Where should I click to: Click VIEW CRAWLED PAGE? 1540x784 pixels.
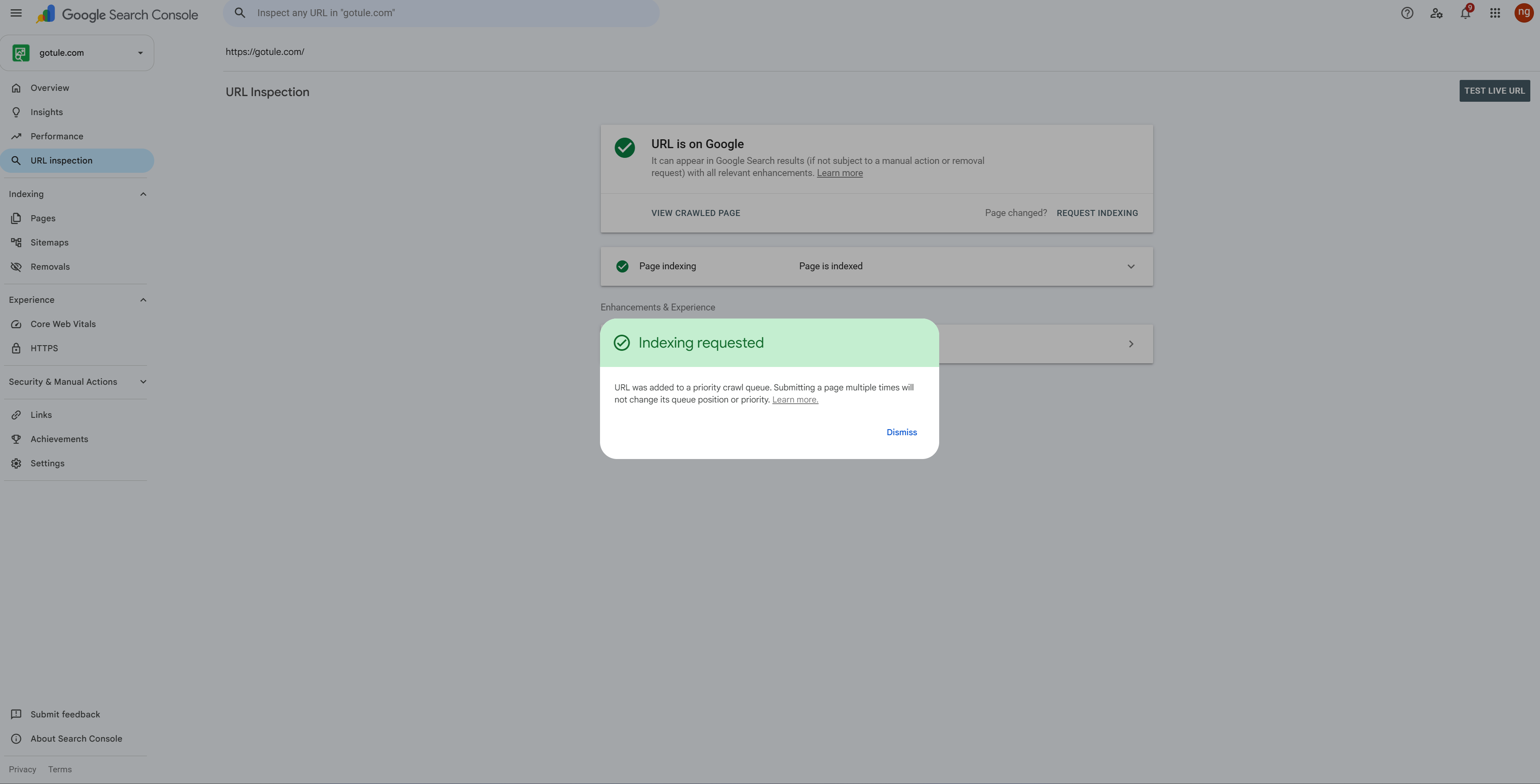pos(696,213)
